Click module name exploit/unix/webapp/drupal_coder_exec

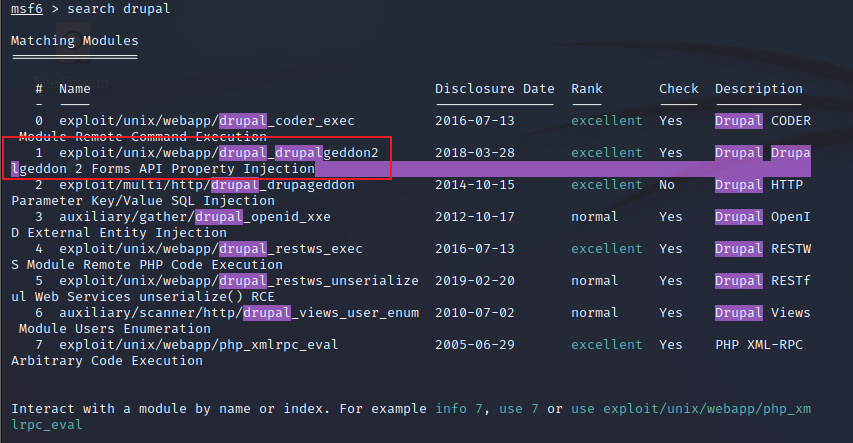tap(207, 121)
